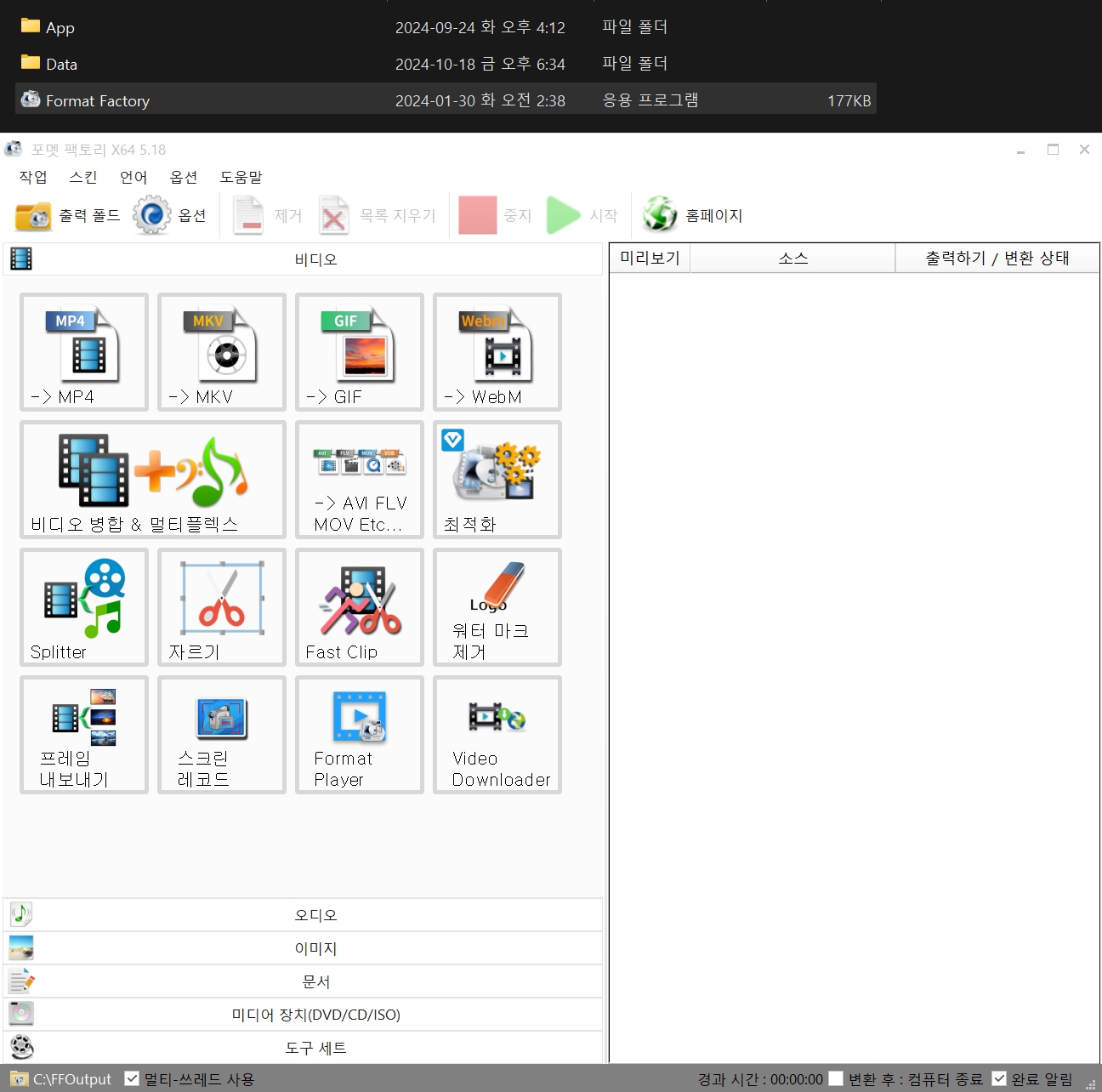
Task: Click the window size grip in the bottom-right corner
Action: [1091, 1083]
